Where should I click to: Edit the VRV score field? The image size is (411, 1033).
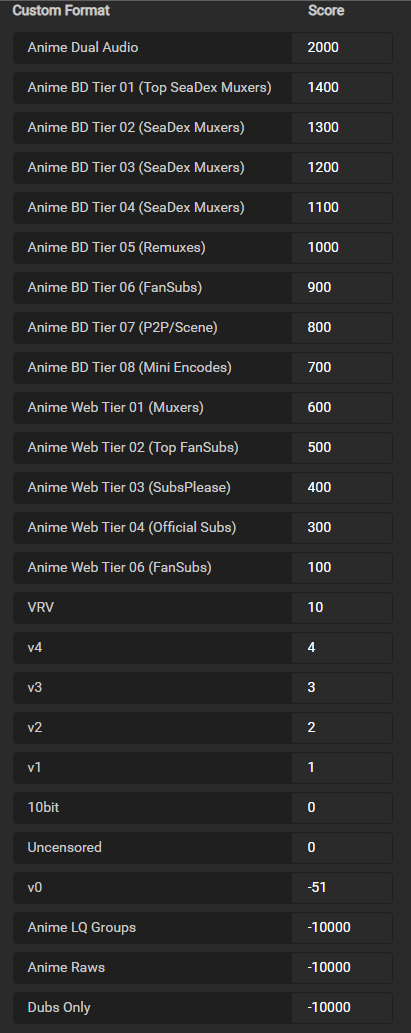342,607
